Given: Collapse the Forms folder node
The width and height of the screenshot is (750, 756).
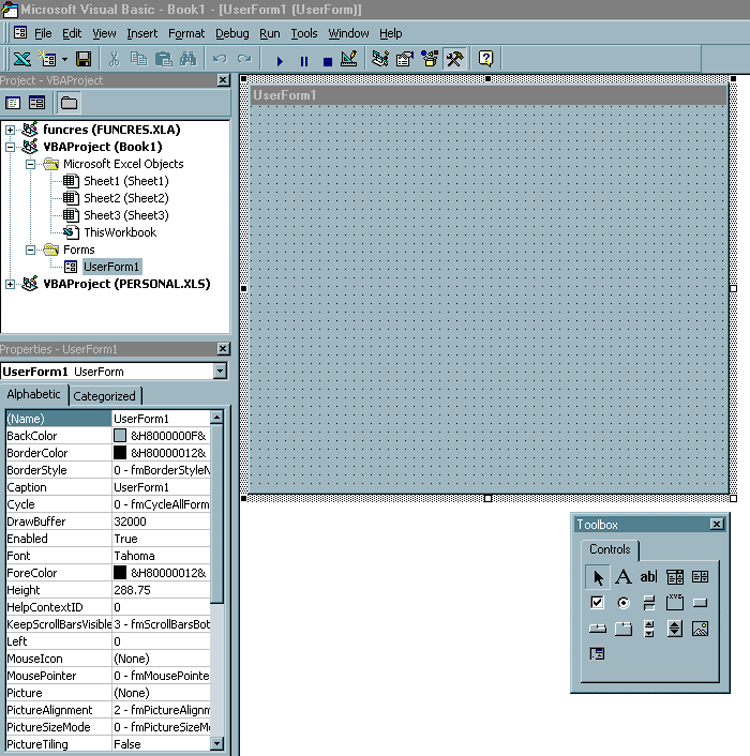Looking at the screenshot, I should pyautogui.click(x=30, y=250).
